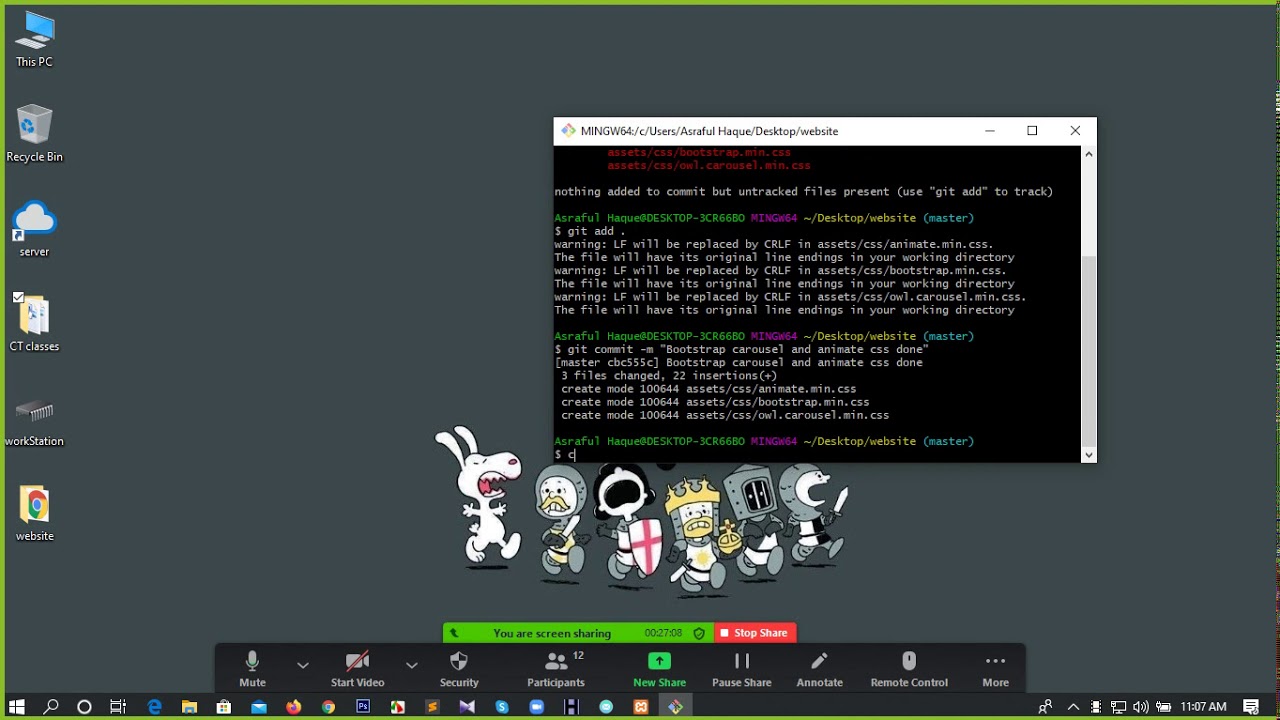This screenshot has width=1280, height=720.
Task: Open clock showing 11:07 AM
Action: pos(1203,707)
